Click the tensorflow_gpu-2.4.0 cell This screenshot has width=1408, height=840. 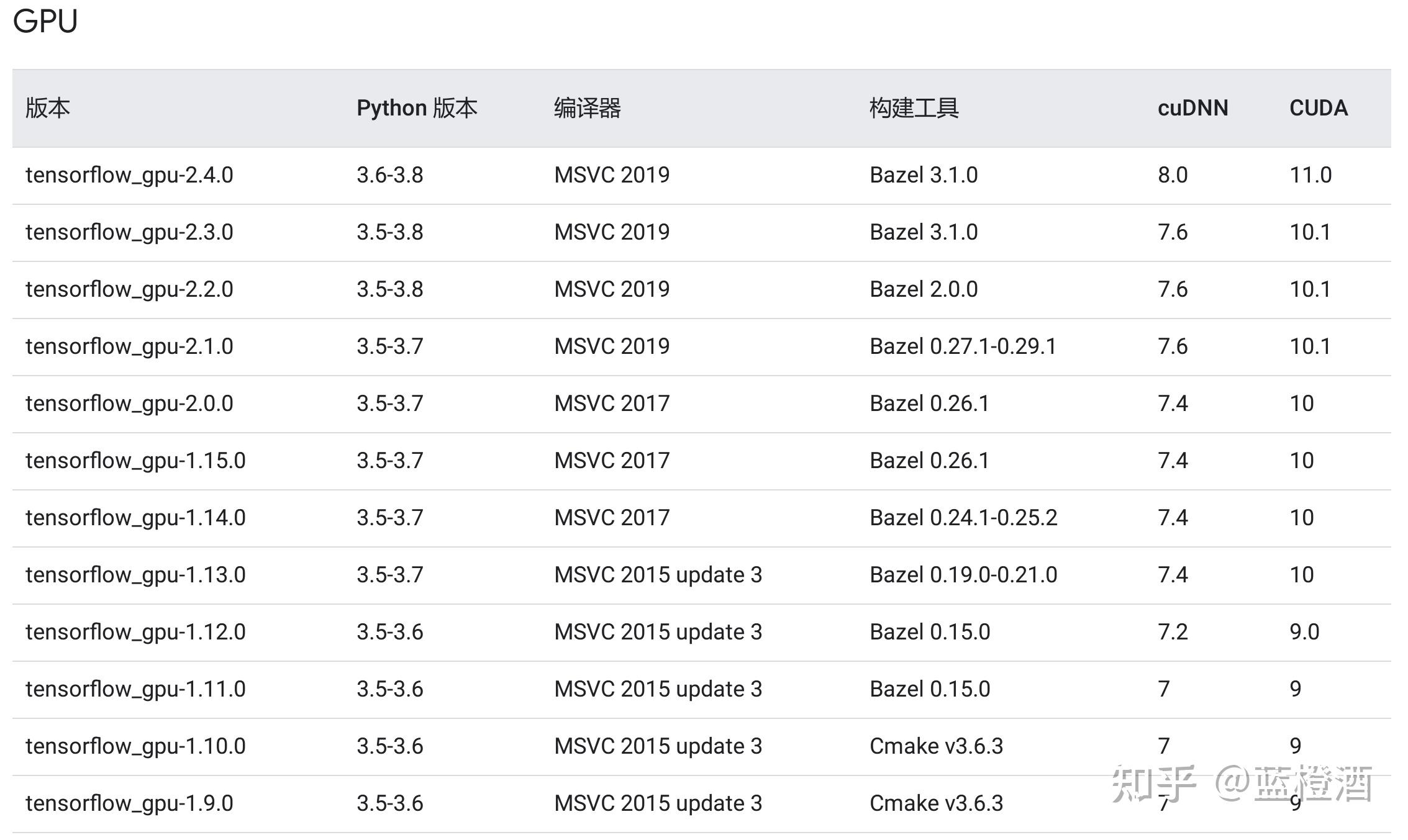[129, 175]
